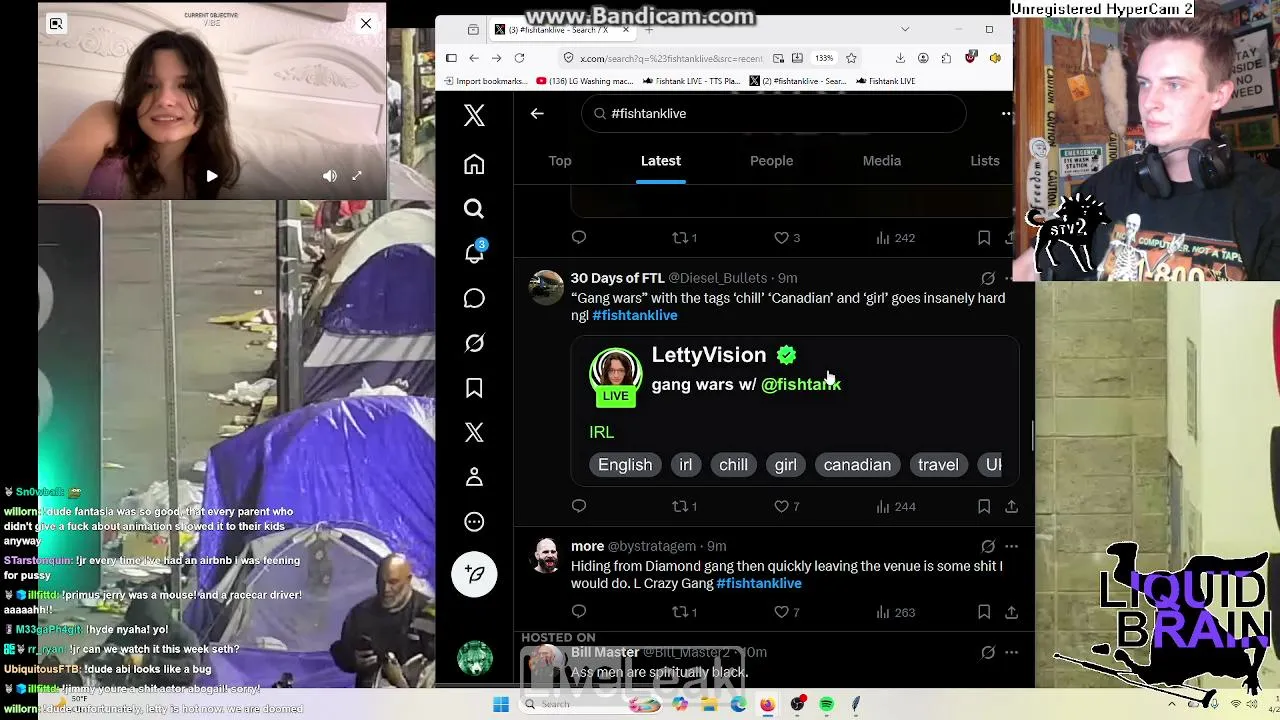Switch to the Media tab
Screen dimensions: 1280x720
(882, 161)
